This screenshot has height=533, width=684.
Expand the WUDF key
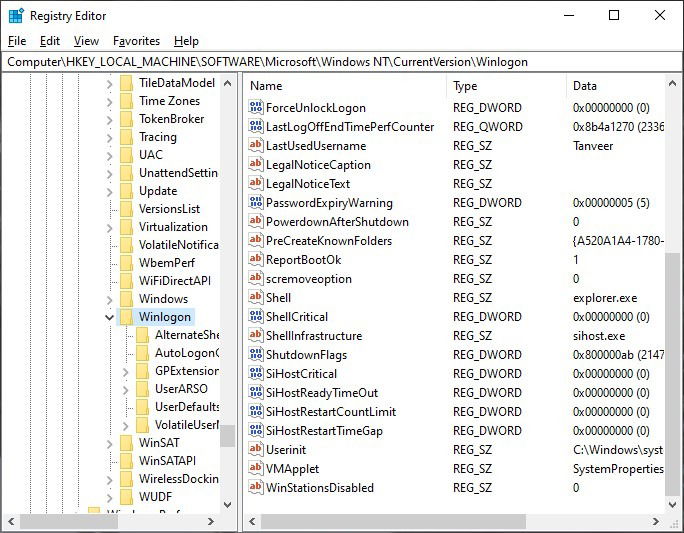click(109, 497)
